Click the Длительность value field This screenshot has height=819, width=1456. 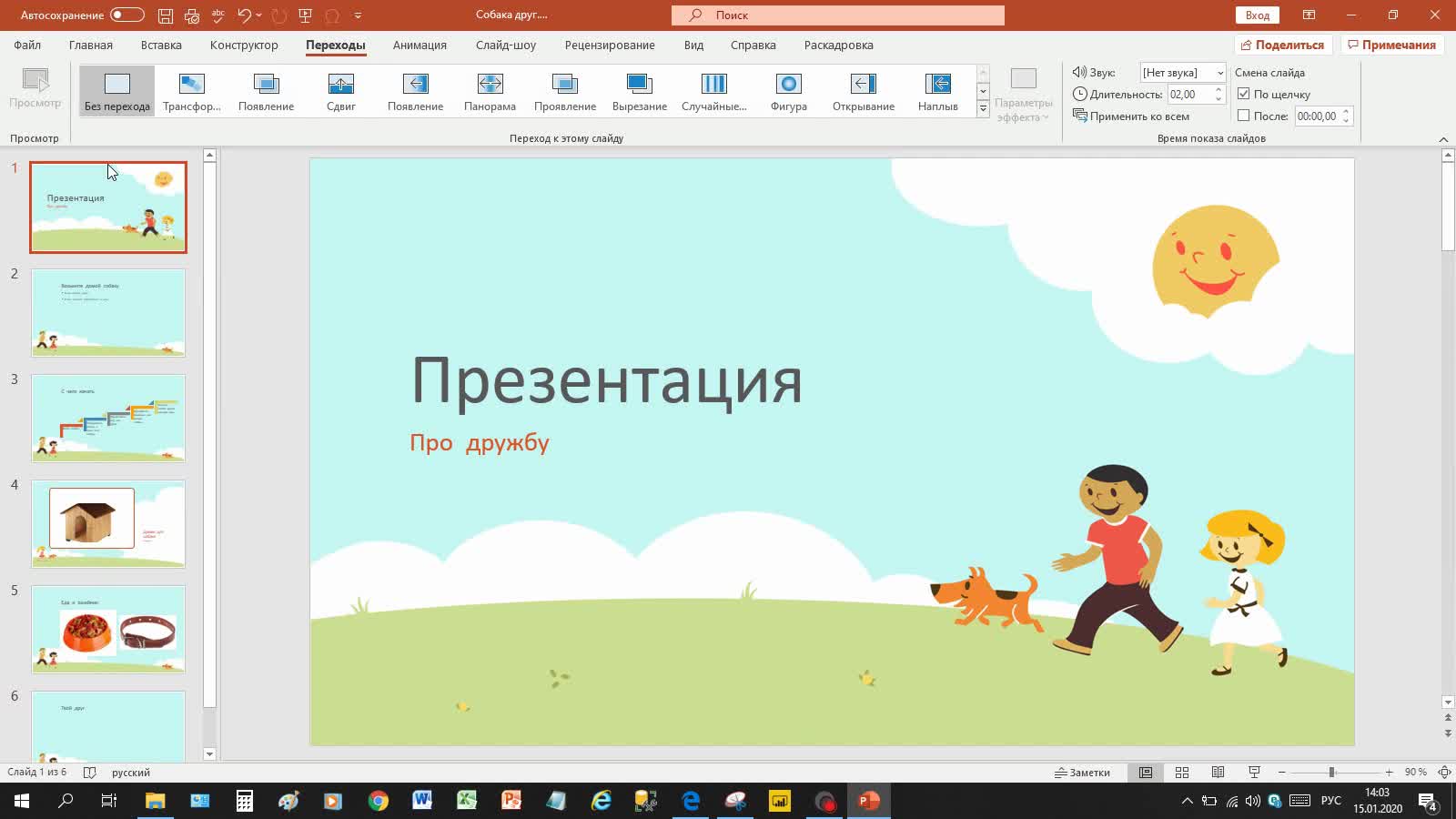[1189, 94]
